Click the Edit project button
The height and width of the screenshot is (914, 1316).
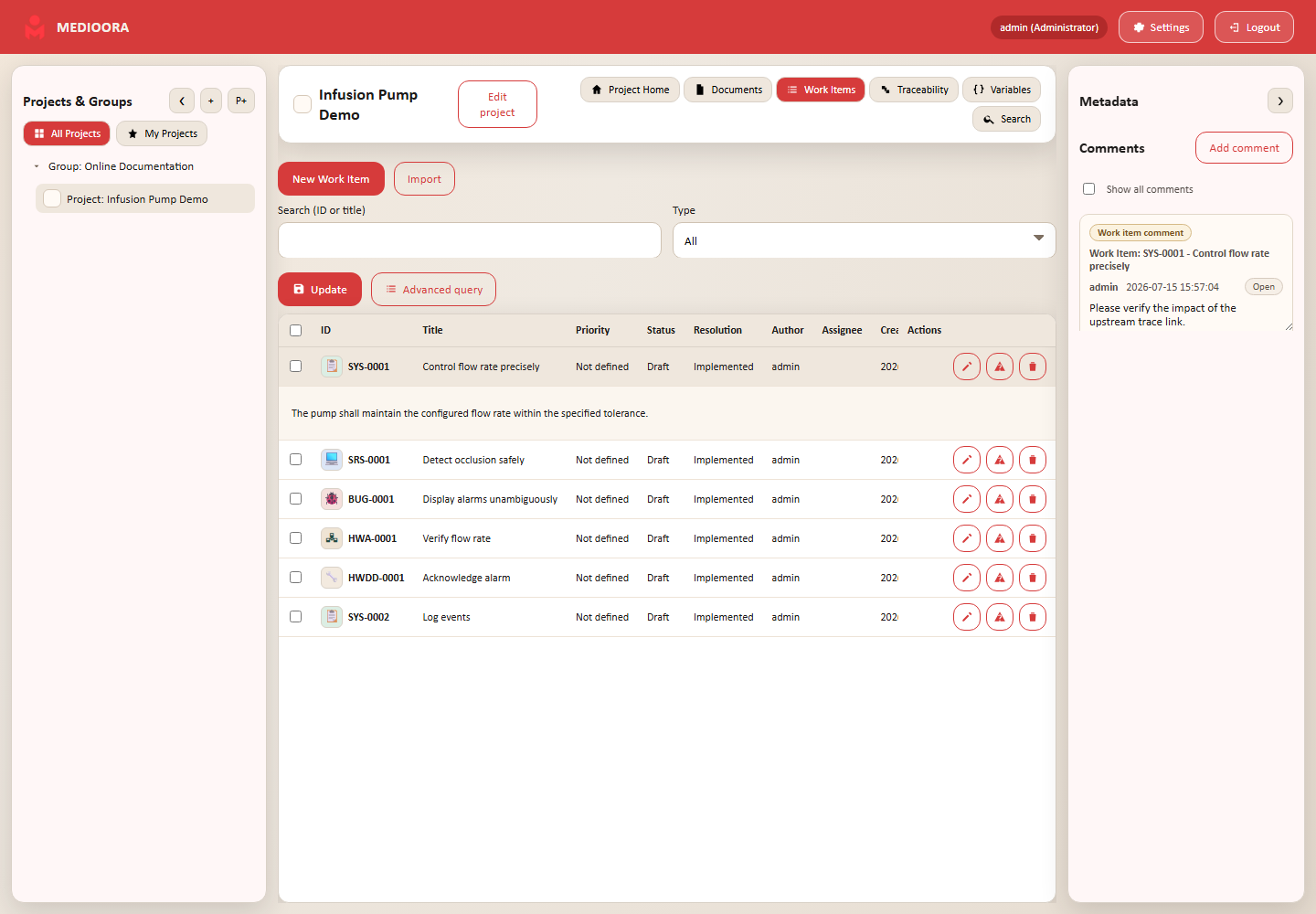(x=497, y=104)
